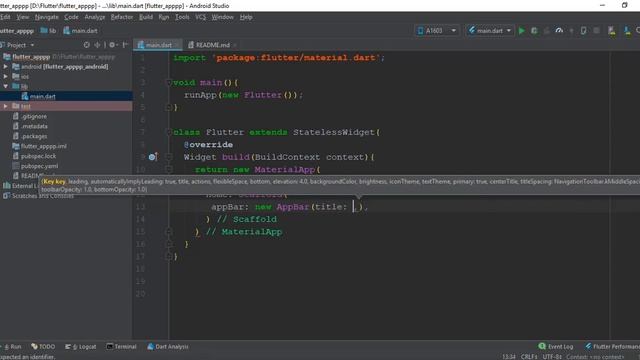Open the Help menu
This screenshot has width=640, height=360.
(246, 17)
